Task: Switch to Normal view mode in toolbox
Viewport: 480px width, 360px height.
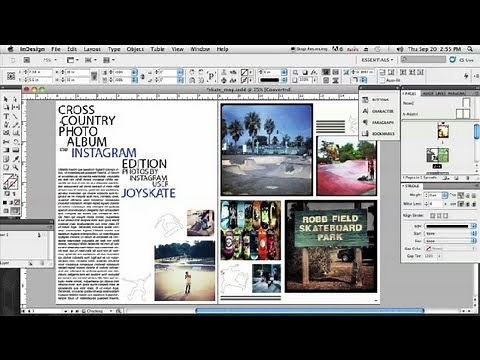Action: click(x=6, y=211)
